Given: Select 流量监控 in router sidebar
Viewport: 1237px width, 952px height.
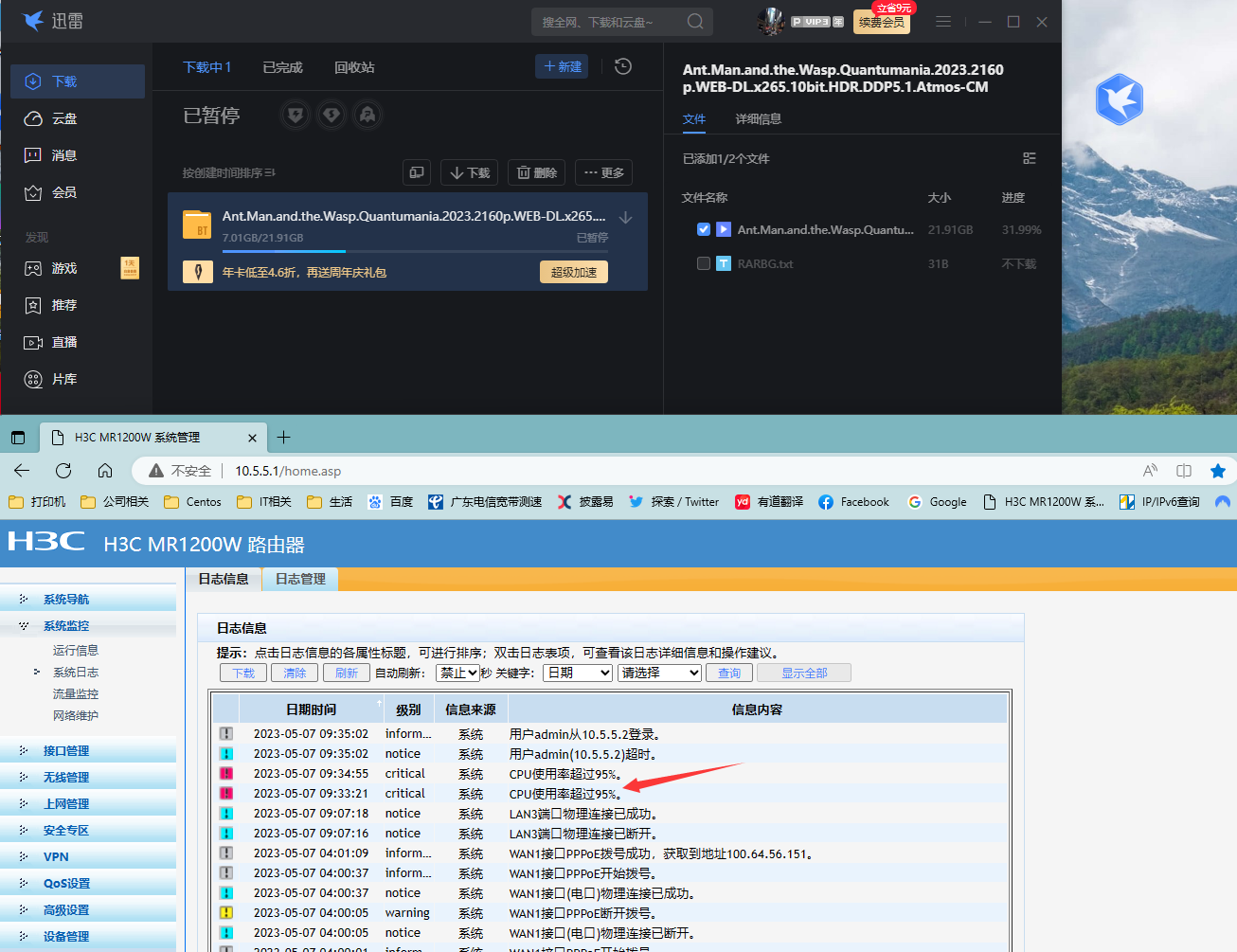Looking at the screenshot, I should pos(76,693).
